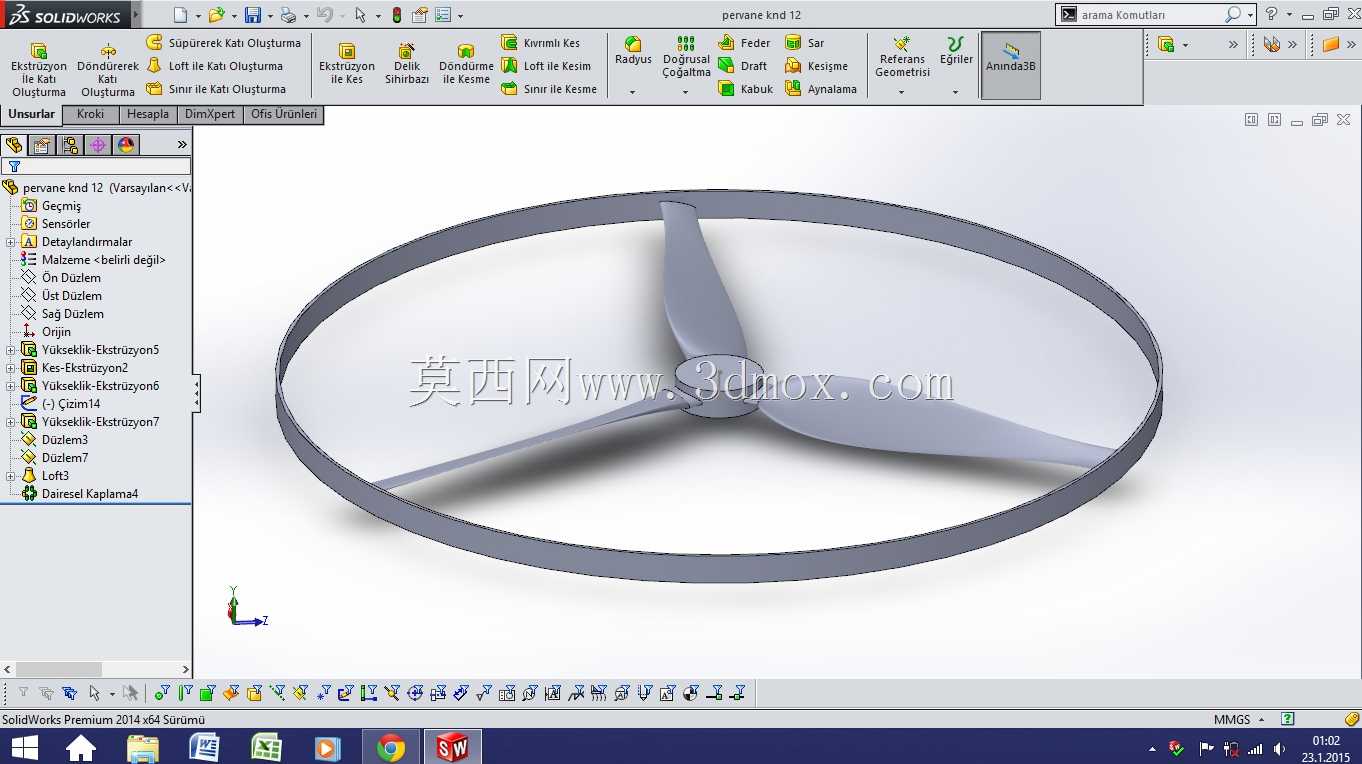Expand the Detaylandırmalar tree node
Image resolution: width=1362 pixels, height=764 pixels.
point(11,242)
